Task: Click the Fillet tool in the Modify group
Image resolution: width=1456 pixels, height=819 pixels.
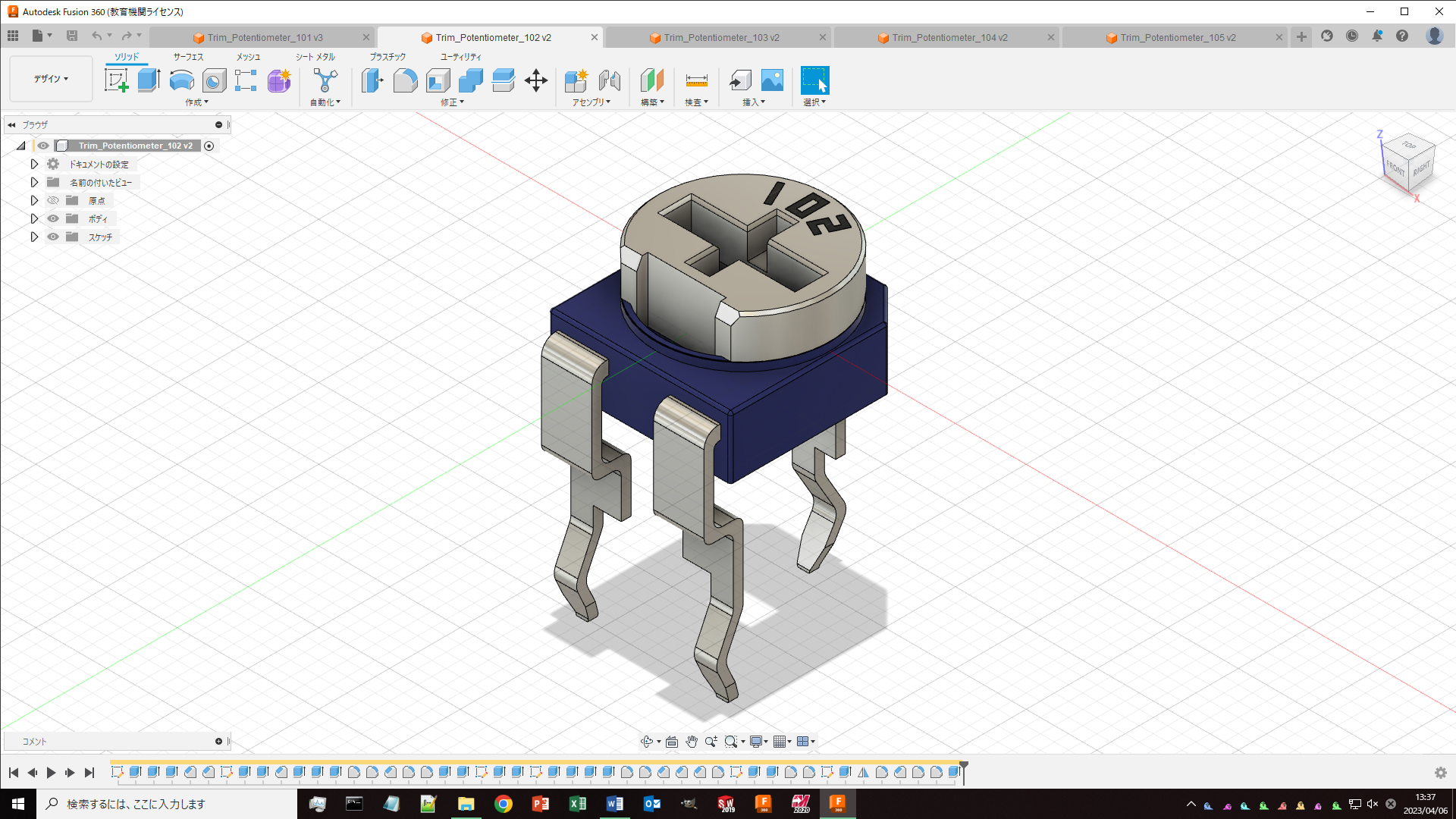Action: pyautogui.click(x=405, y=80)
